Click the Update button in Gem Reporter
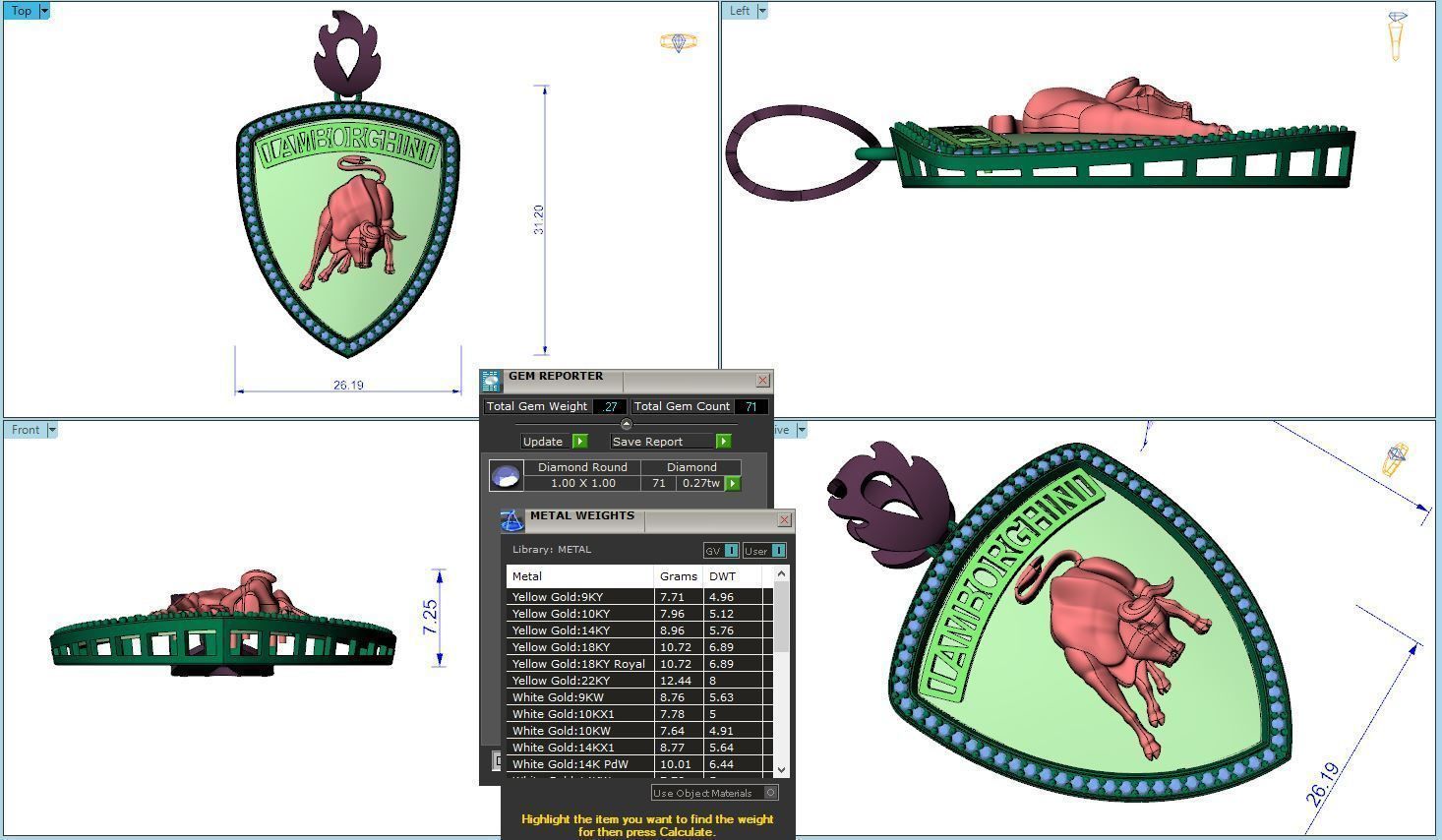Viewport: 1442px width, 840px height. [544, 442]
